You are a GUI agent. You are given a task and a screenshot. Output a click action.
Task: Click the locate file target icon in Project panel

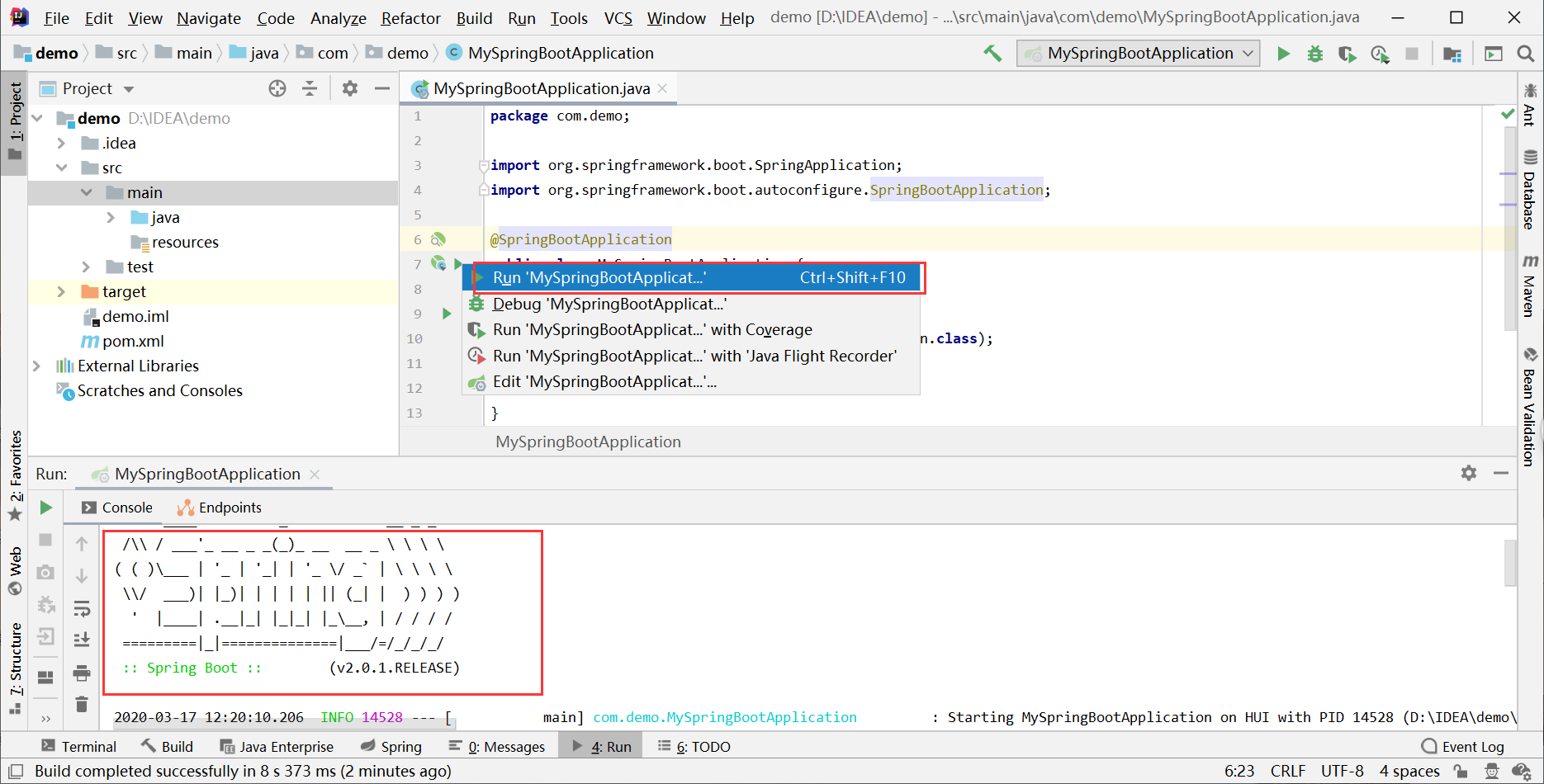(x=277, y=88)
